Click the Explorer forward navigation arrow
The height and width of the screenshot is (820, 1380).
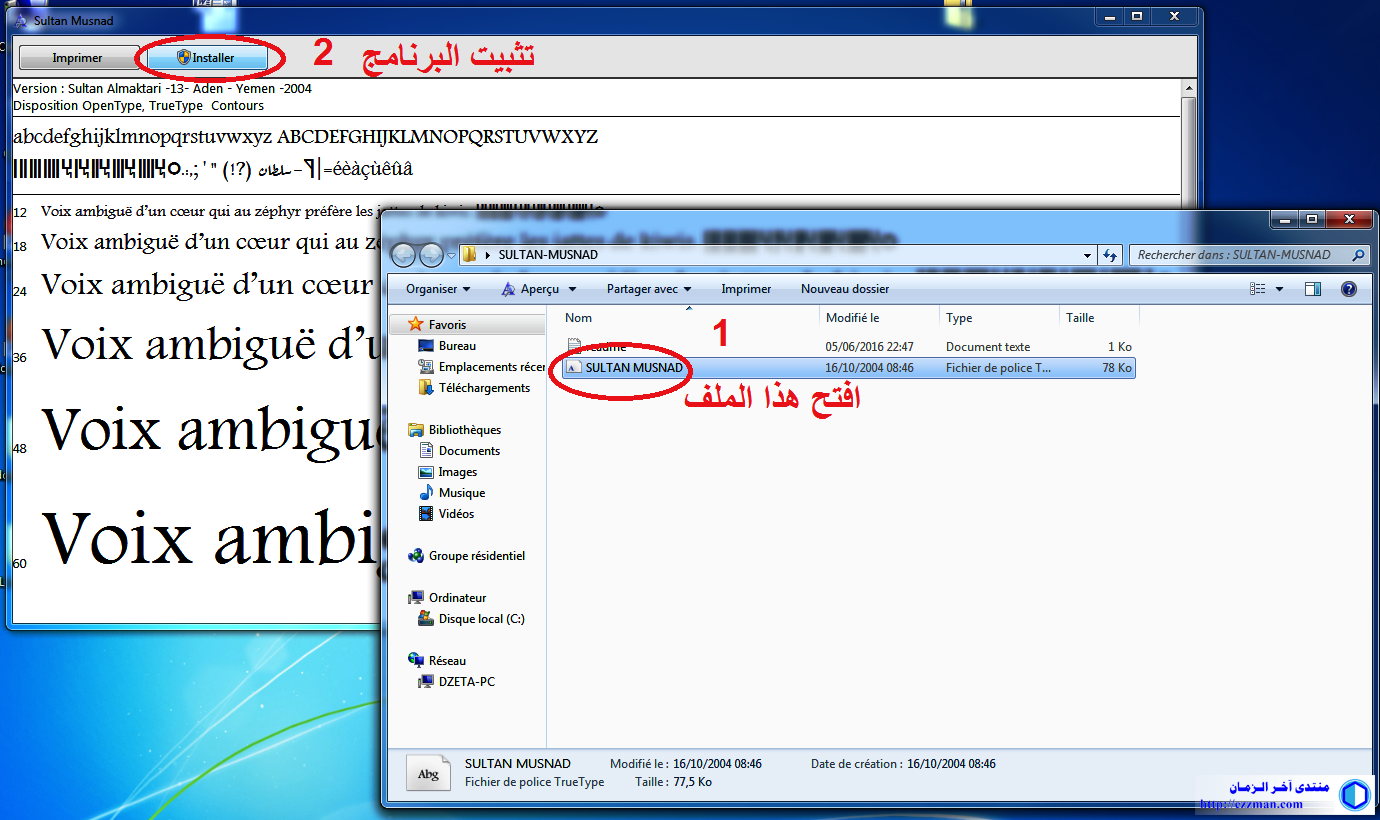pyautogui.click(x=431, y=255)
